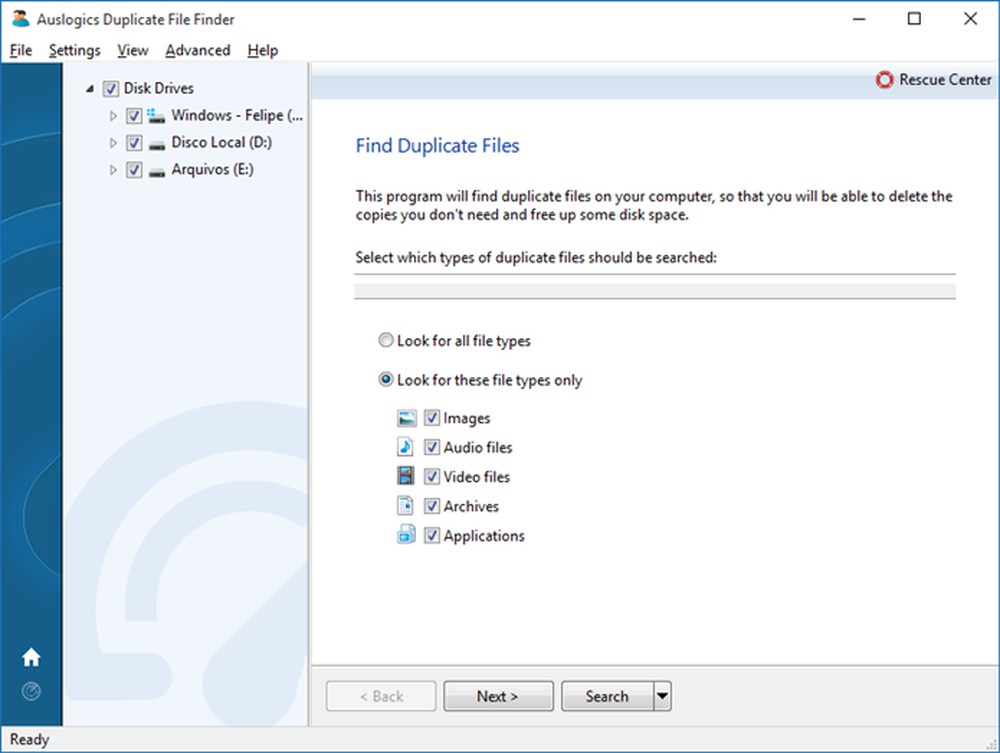
Task: Click the Audio files music note icon
Action: (x=406, y=447)
